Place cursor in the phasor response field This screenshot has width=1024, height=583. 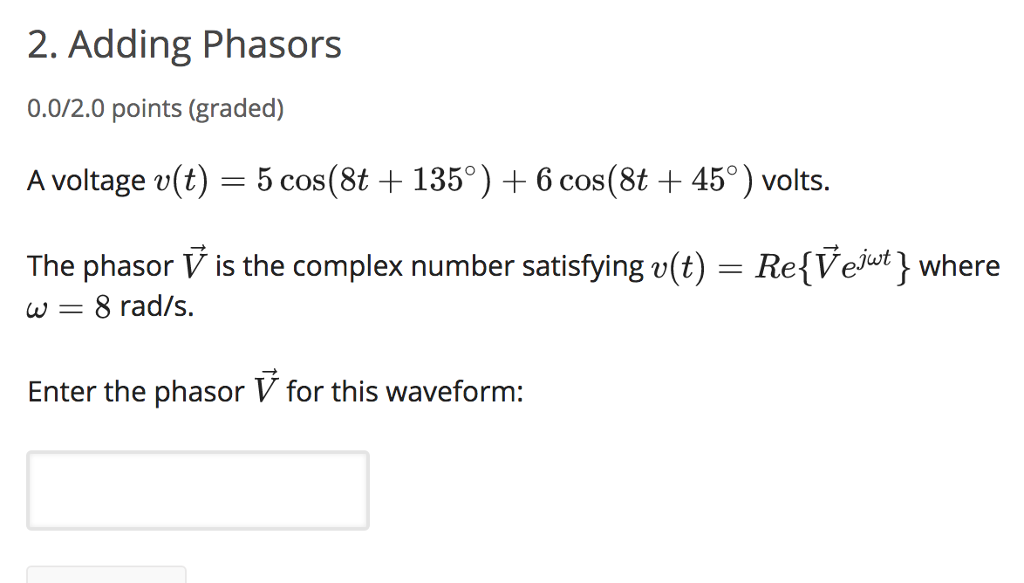point(197,490)
